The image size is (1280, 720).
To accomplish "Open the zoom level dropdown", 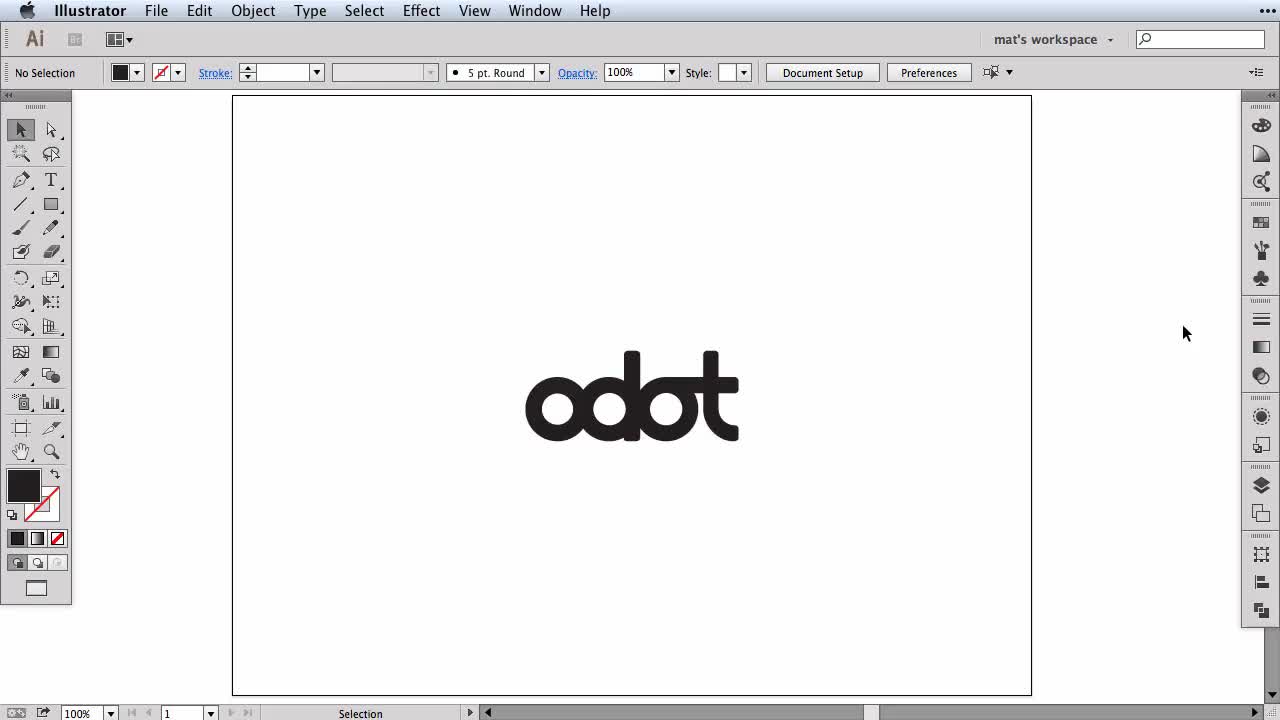I will [x=111, y=714].
